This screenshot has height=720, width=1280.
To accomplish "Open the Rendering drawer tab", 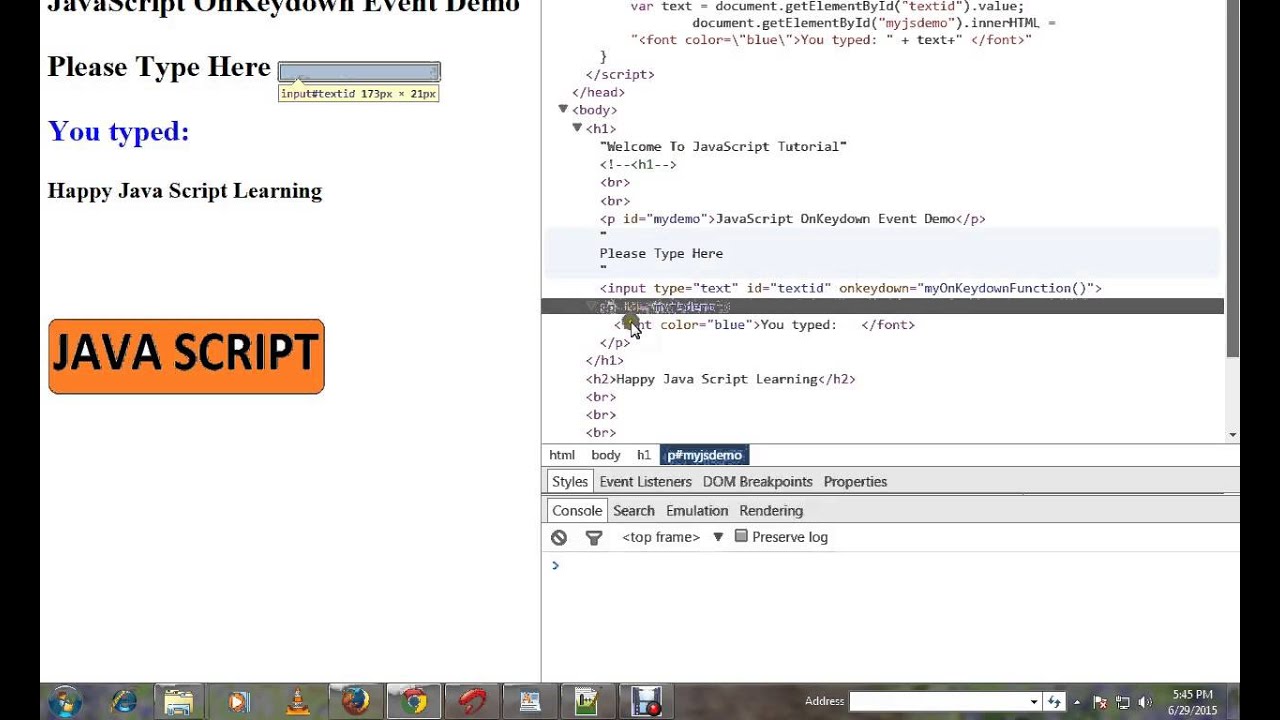I will (x=771, y=511).
